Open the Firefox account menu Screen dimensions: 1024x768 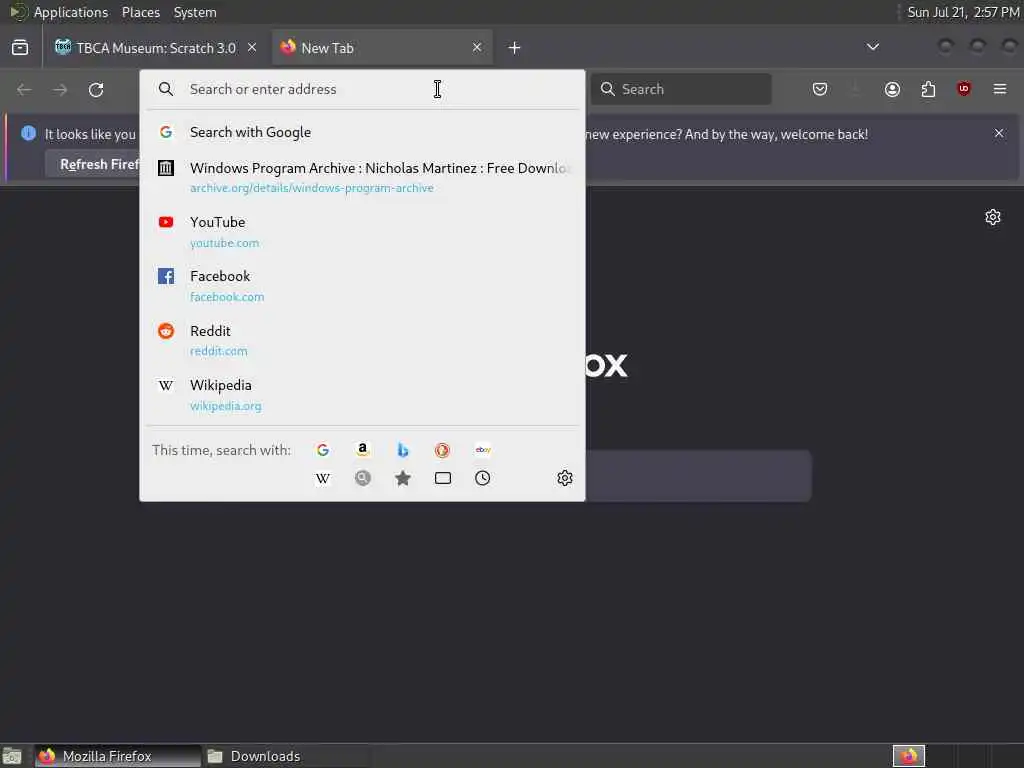point(892,89)
